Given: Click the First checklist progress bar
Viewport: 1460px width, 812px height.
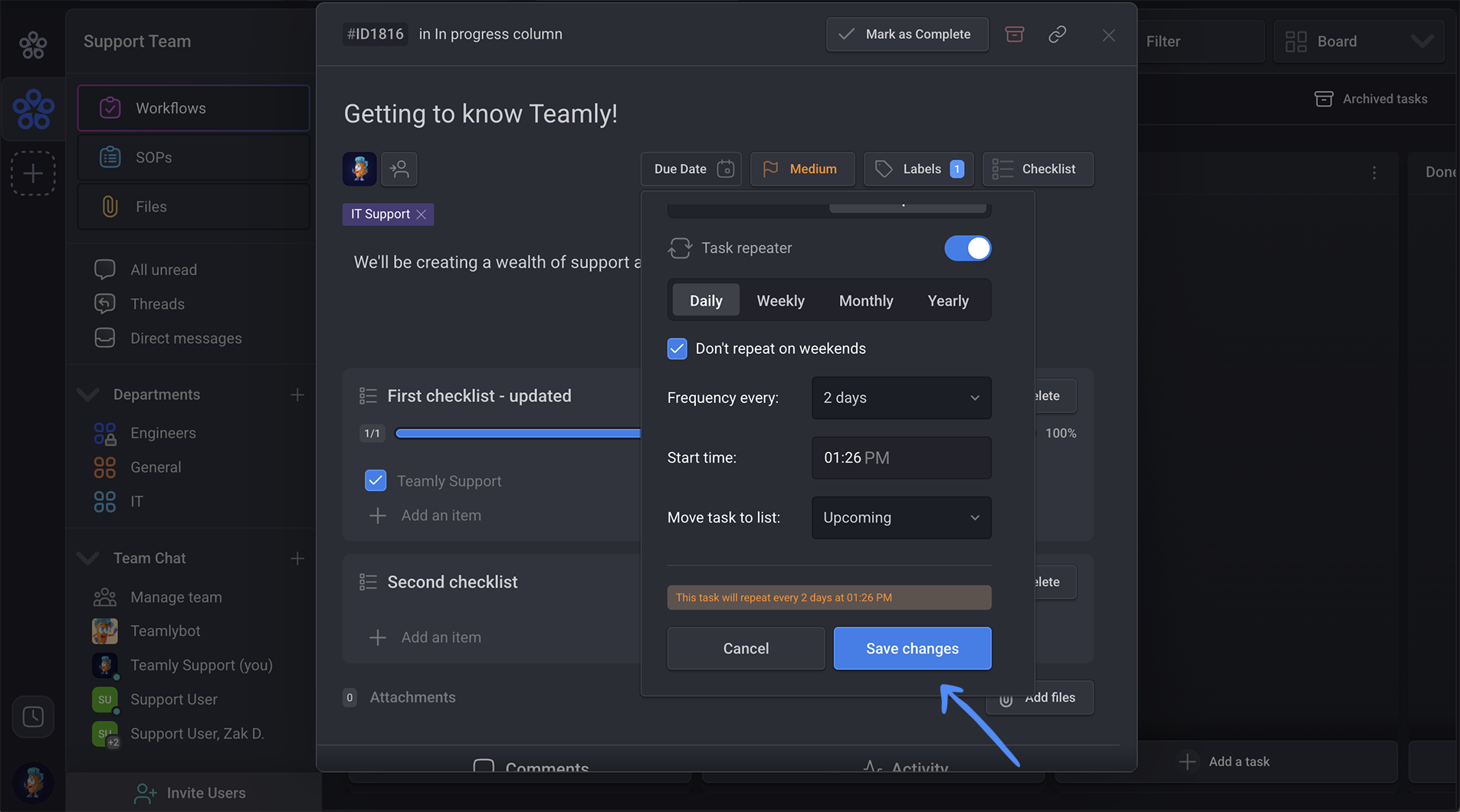Looking at the screenshot, I should click(x=517, y=434).
